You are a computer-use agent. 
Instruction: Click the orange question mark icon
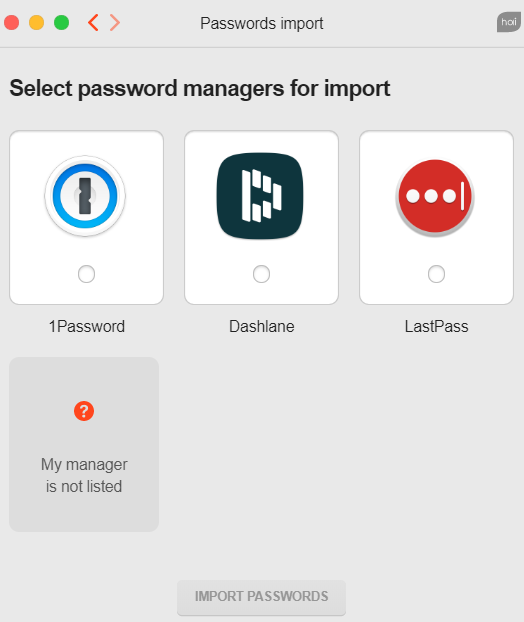(x=84, y=411)
